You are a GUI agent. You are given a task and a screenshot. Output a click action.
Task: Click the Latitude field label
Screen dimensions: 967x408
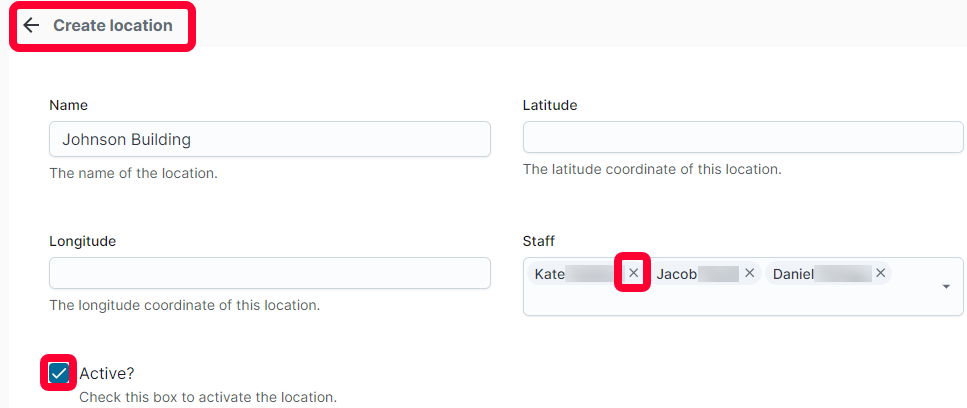[x=550, y=105]
